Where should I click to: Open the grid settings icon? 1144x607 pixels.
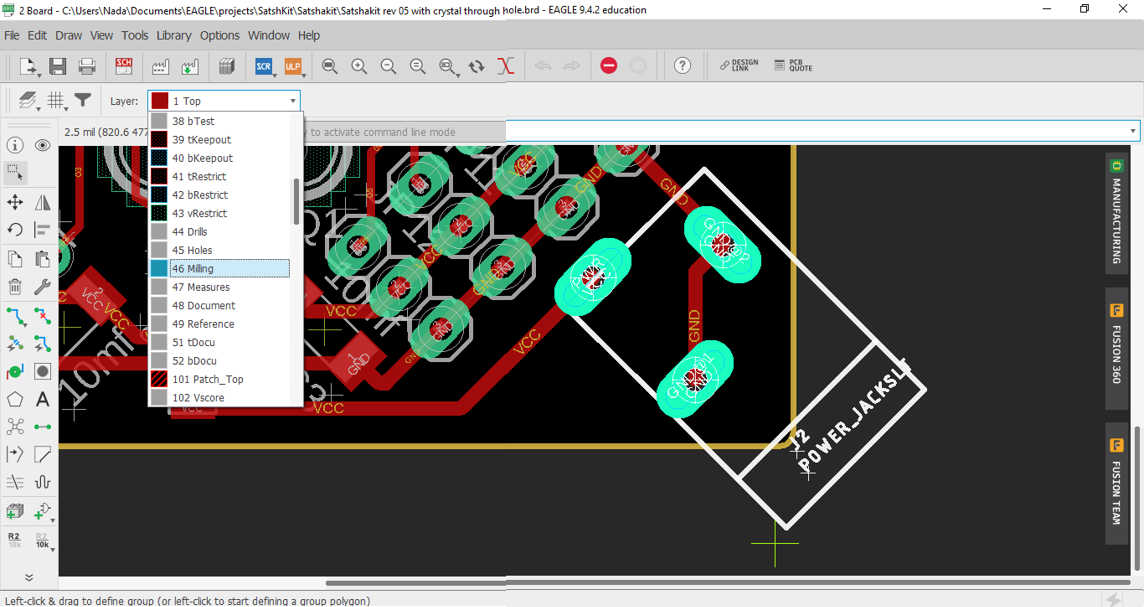(x=57, y=101)
